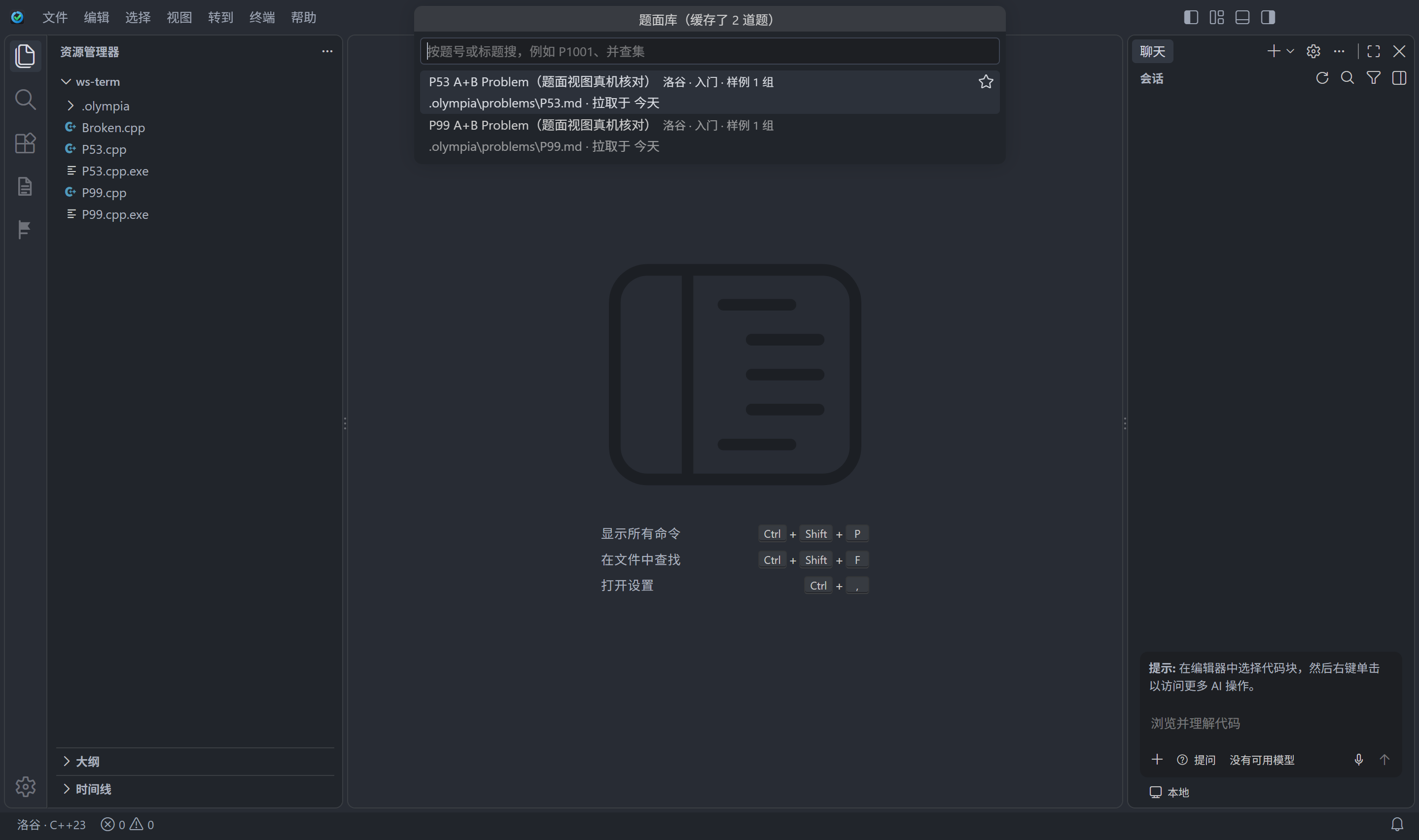Image resolution: width=1419 pixels, height=840 pixels.
Task: Toggle the primary side bar layout
Action: (x=1191, y=18)
